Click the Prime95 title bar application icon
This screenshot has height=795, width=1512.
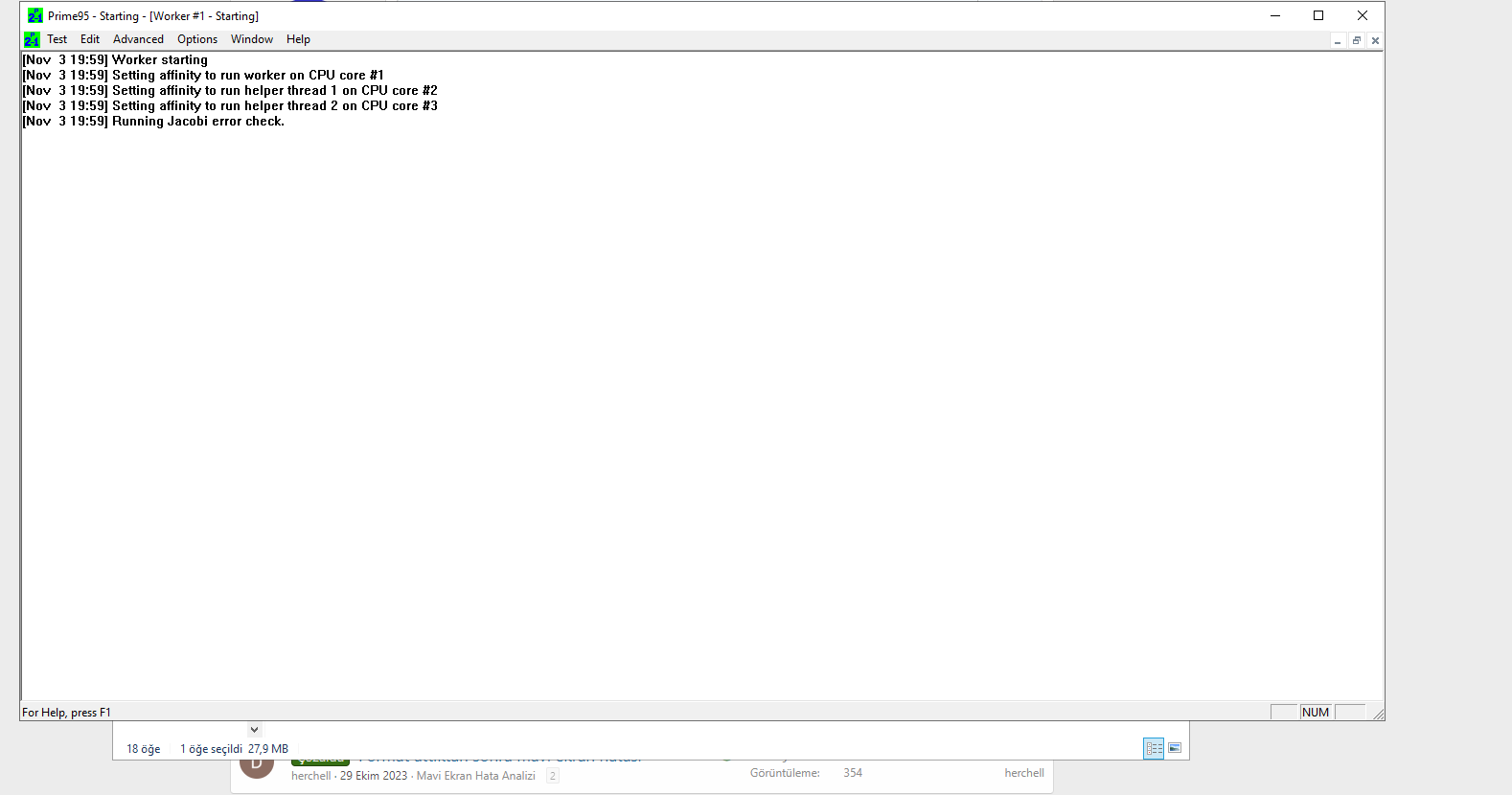[35, 15]
